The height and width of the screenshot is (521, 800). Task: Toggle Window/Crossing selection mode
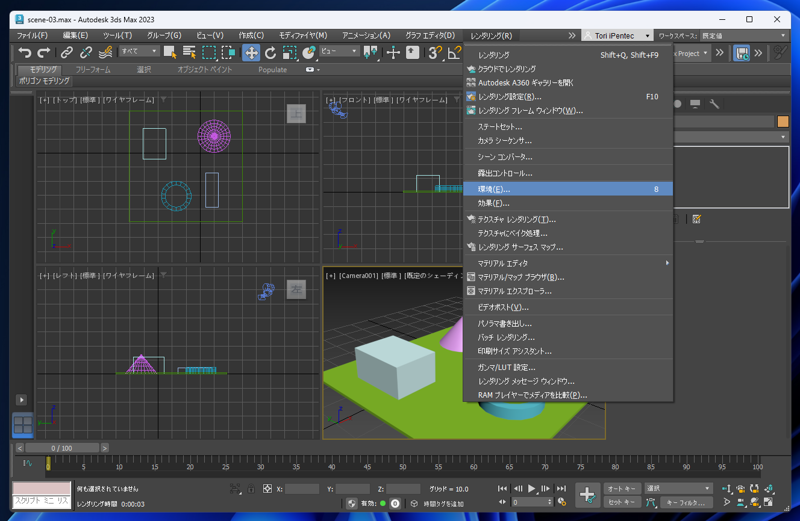click(228, 53)
